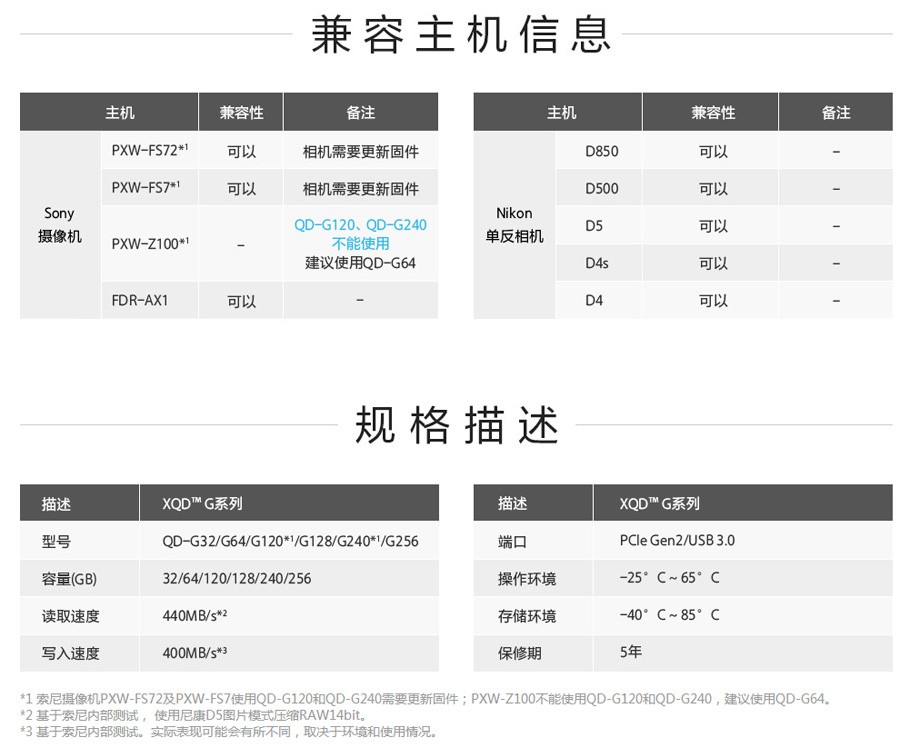The height and width of the screenshot is (748, 900).
Task: Click the capacity value 32/64/120/128/240/256
Action: 236,578
